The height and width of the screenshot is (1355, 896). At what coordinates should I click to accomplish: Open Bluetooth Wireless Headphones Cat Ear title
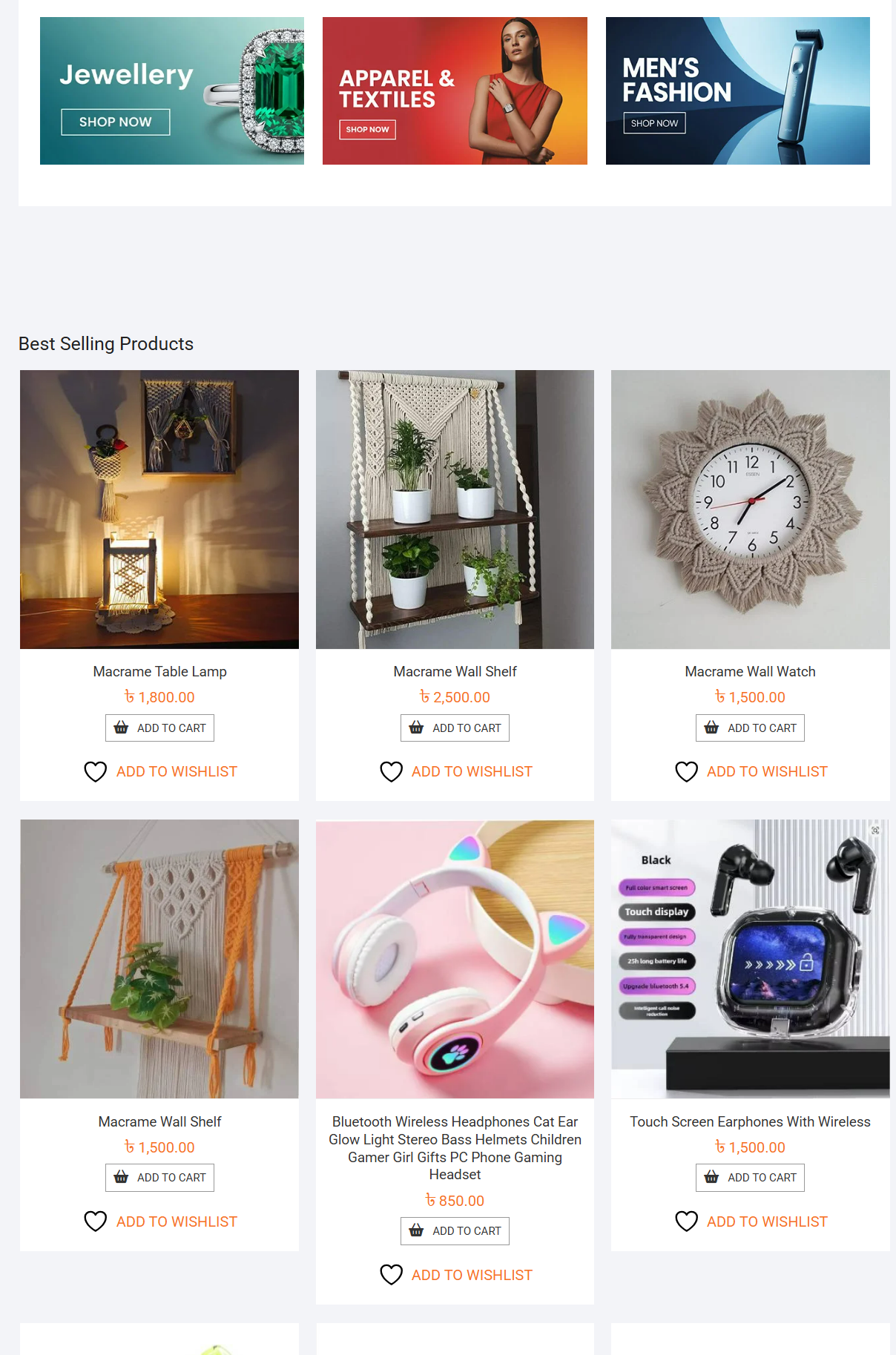click(x=455, y=1148)
